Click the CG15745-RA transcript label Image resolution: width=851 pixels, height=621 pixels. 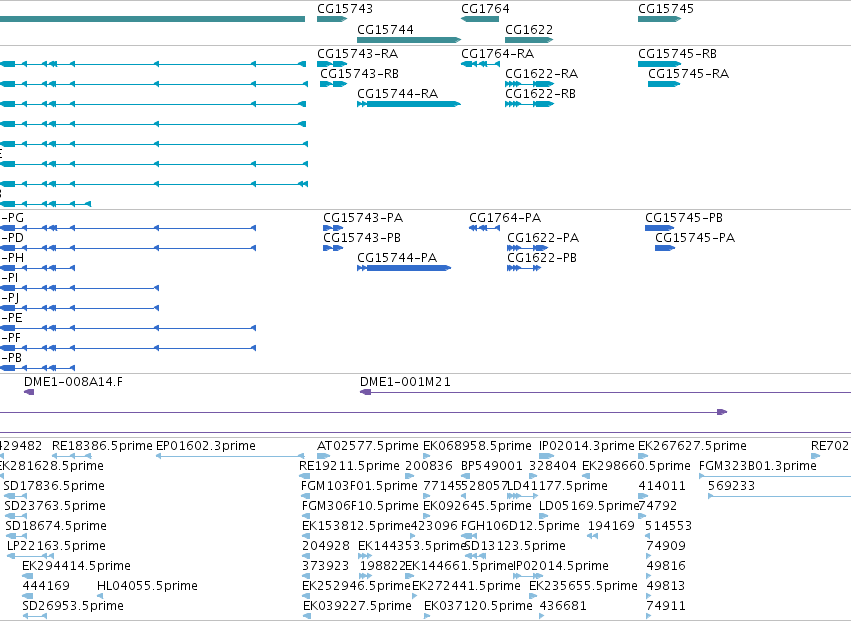click(x=689, y=74)
